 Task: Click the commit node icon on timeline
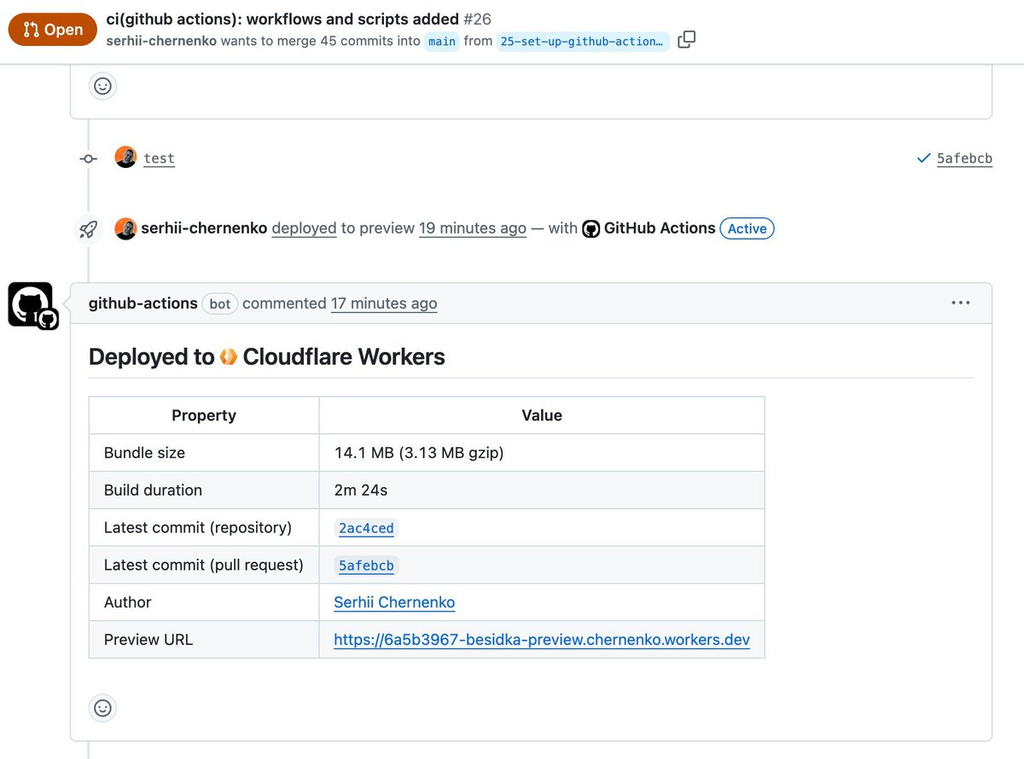[88, 159]
